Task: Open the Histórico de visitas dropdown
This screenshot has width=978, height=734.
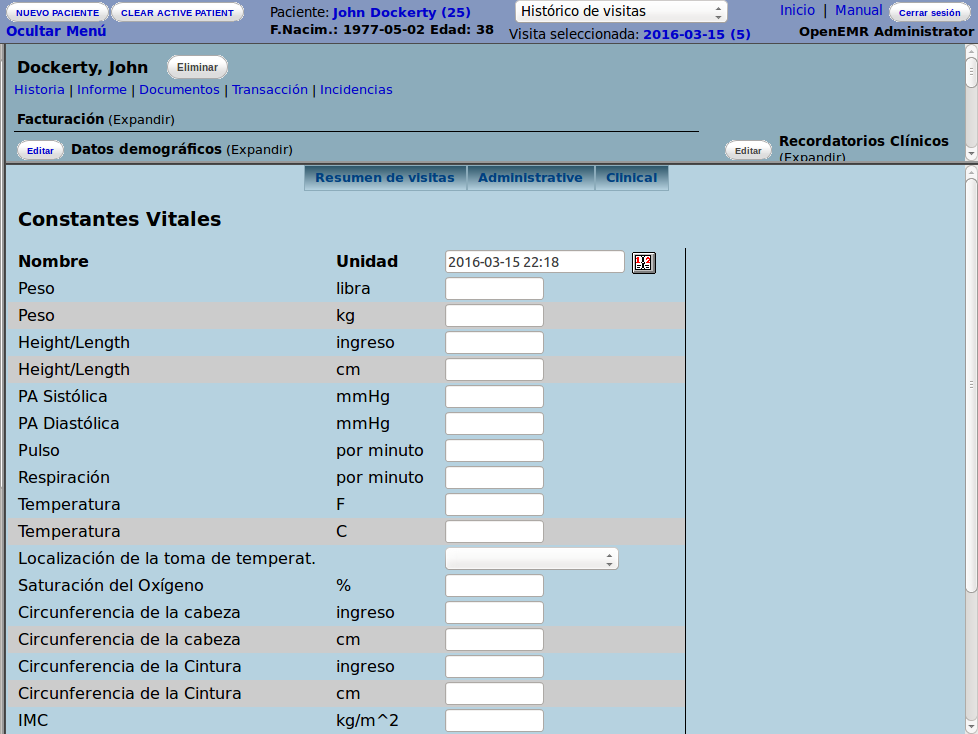Action: click(x=621, y=12)
